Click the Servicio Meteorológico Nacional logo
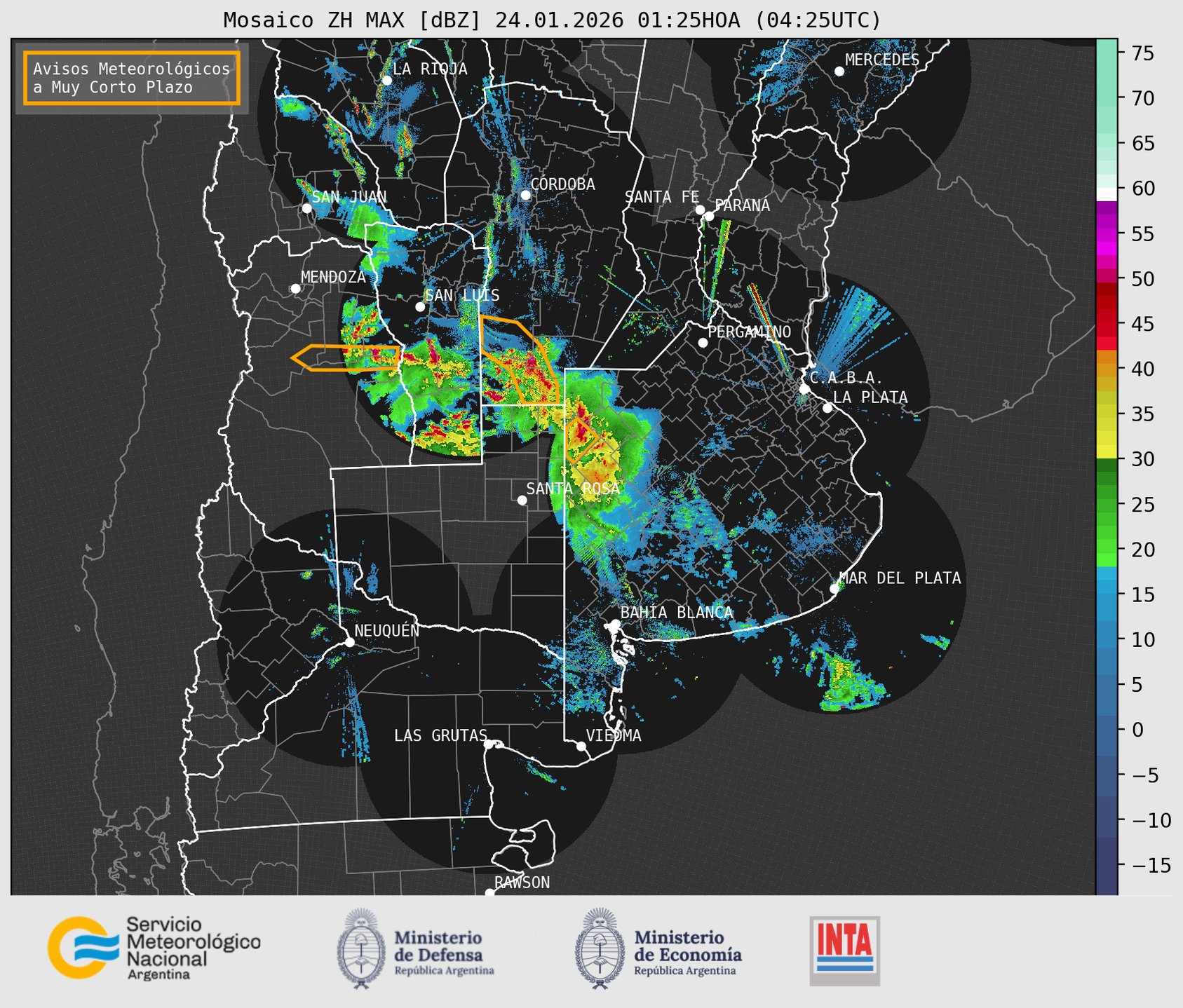 pos(154,948)
